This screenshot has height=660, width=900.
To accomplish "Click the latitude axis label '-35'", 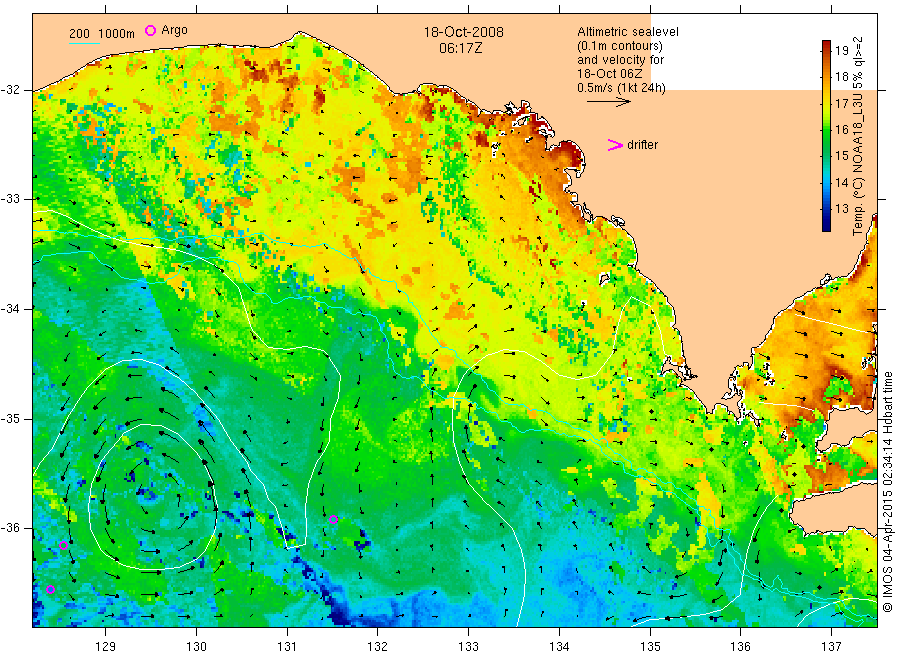I will [10, 418].
